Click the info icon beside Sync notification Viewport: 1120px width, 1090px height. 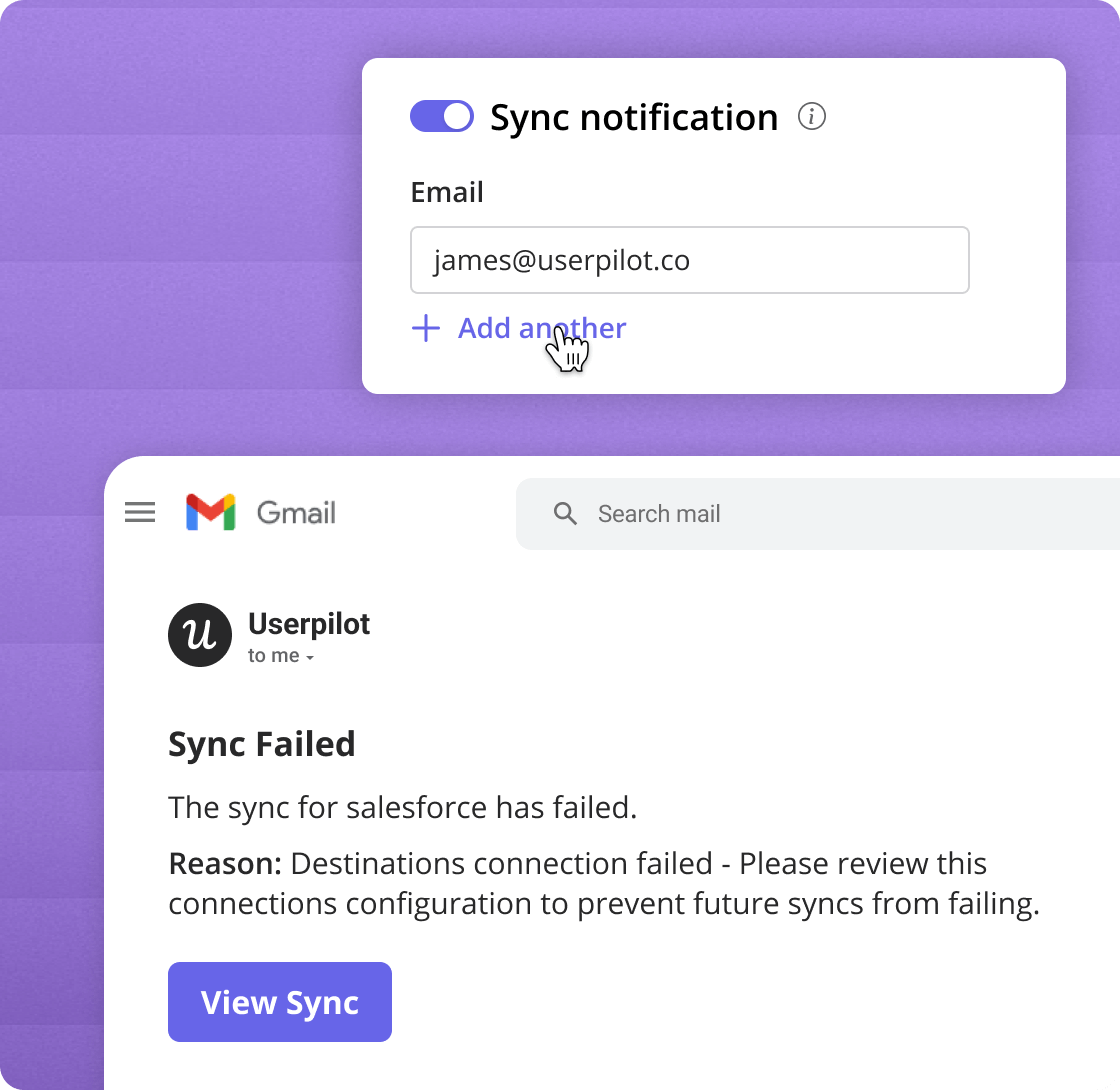pos(812,117)
